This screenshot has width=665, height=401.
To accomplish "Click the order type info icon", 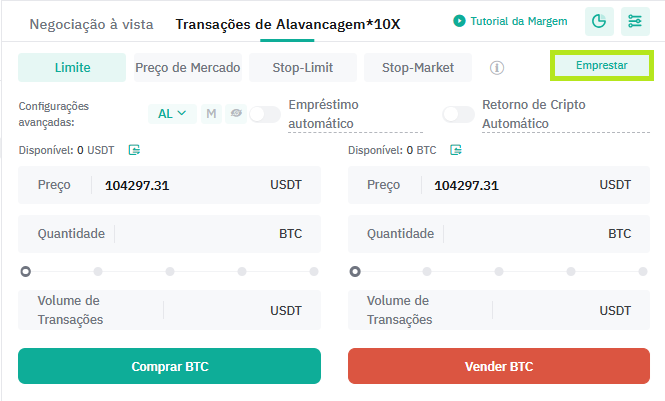I will pyautogui.click(x=497, y=67).
